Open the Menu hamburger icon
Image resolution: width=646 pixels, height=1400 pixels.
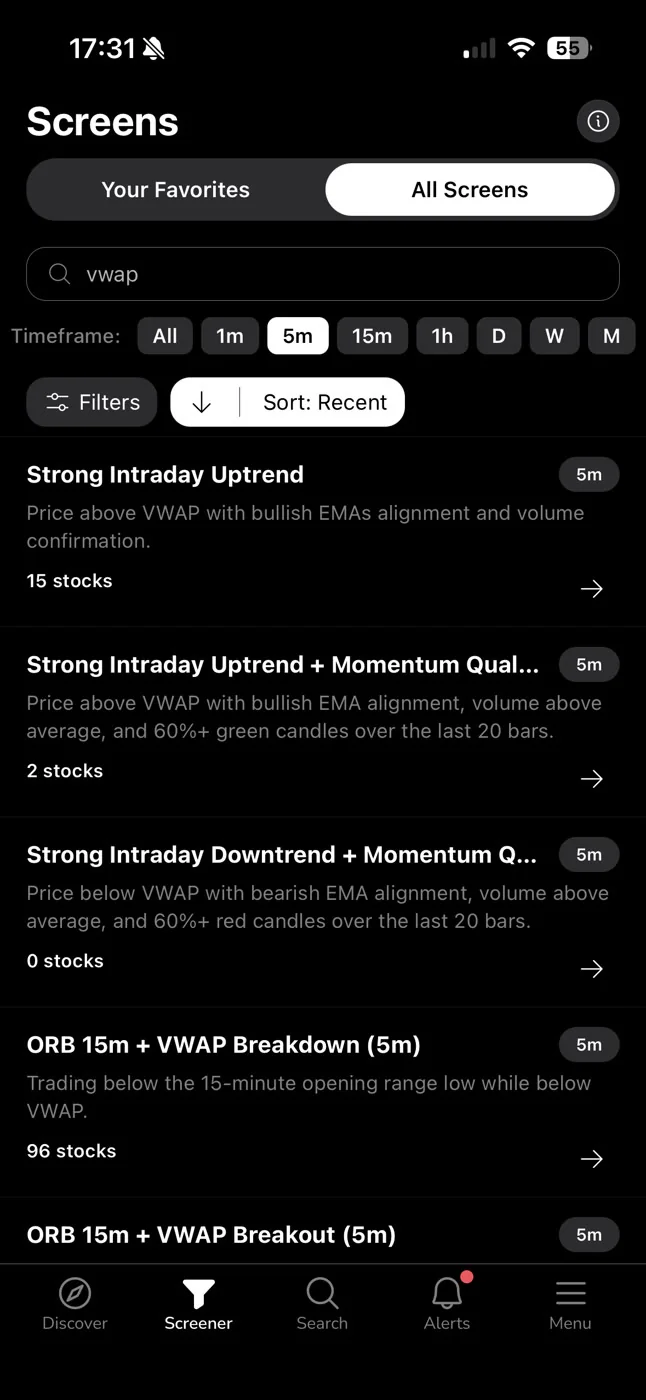[x=570, y=1293]
